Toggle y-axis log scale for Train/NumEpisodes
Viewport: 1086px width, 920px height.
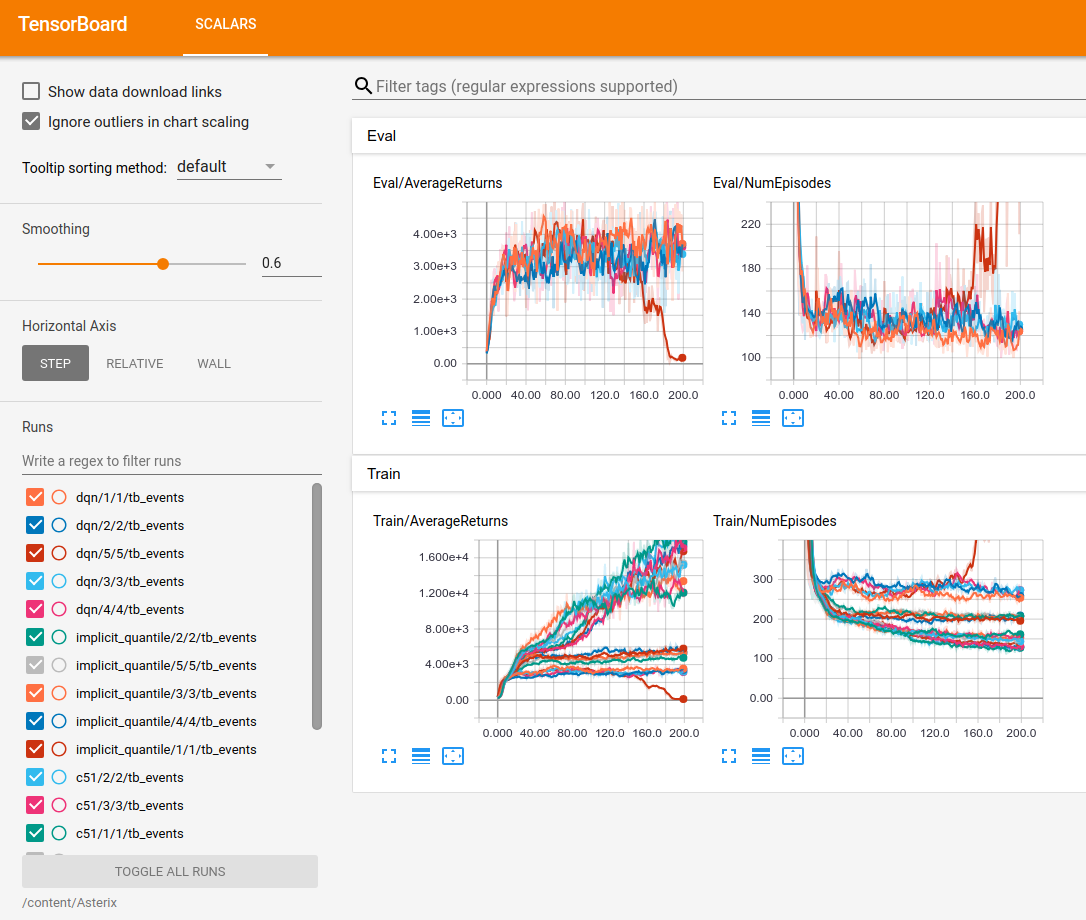(761, 757)
